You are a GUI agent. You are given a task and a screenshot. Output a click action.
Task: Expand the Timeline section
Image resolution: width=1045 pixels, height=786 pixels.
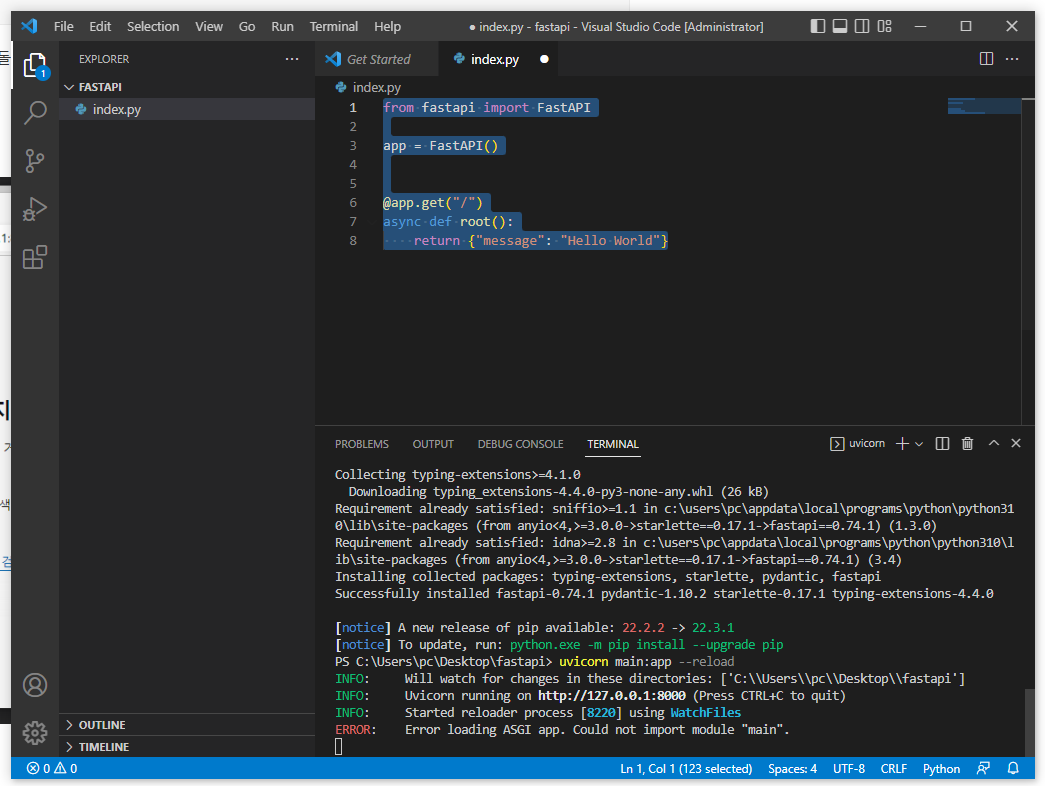[x=187, y=747]
